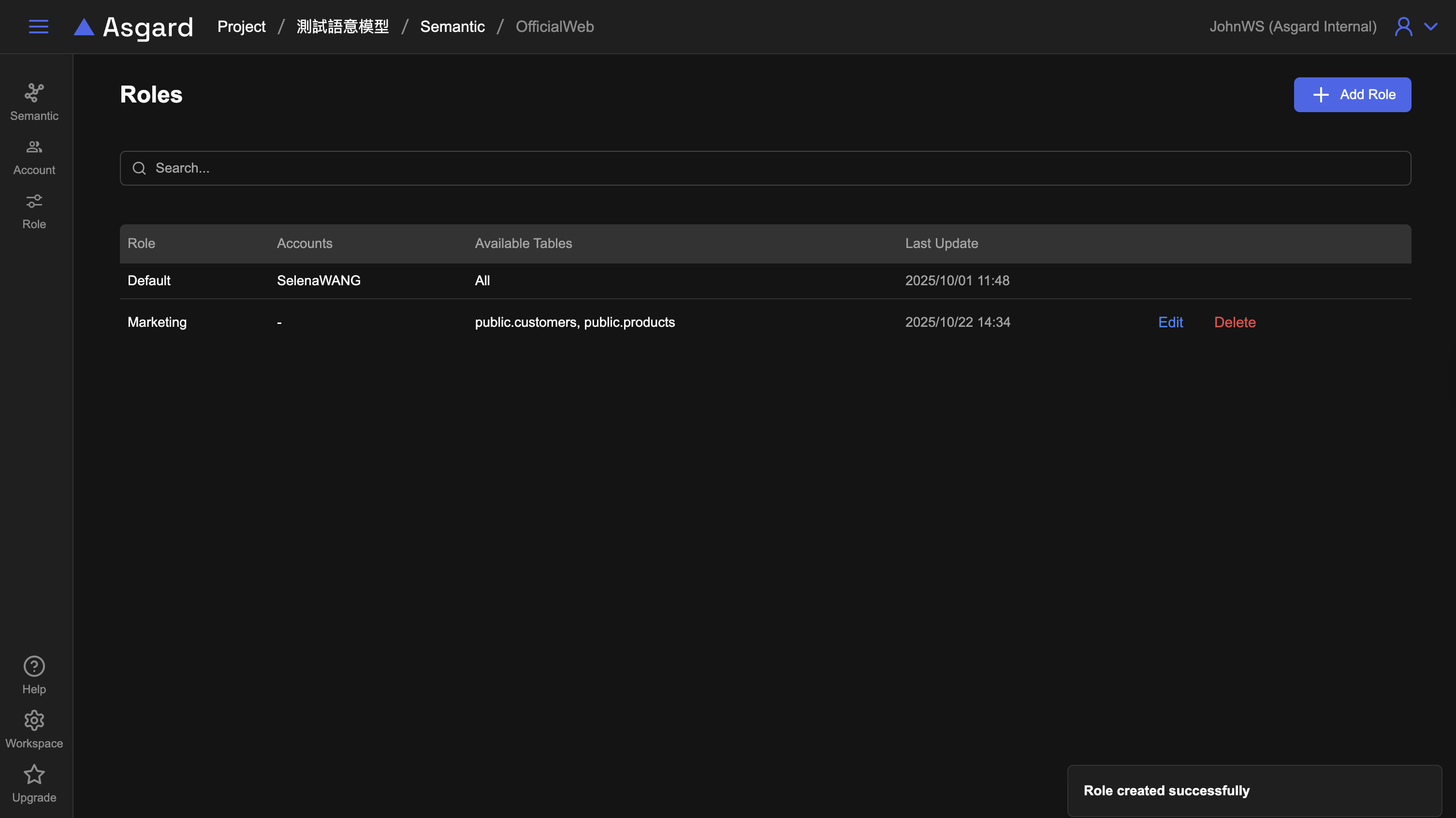
Task: Click the Project breadcrumb
Action: [241, 27]
